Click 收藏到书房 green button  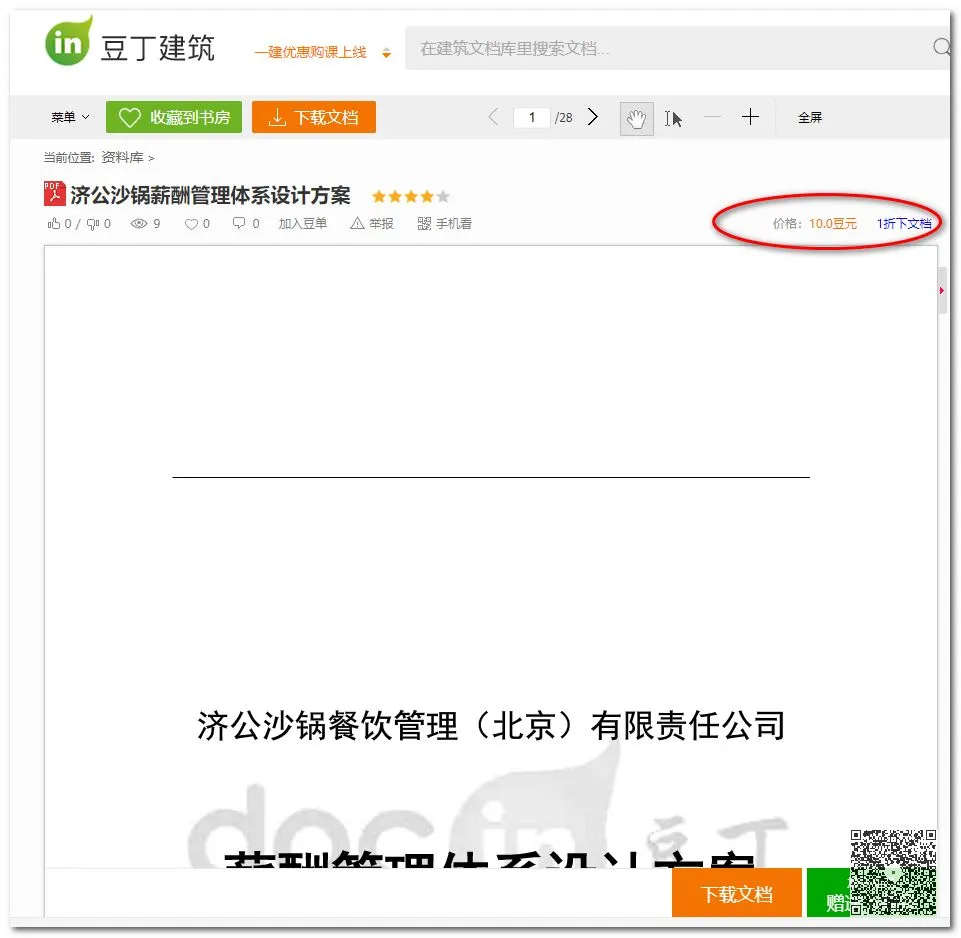pyautogui.click(x=174, y=117)
